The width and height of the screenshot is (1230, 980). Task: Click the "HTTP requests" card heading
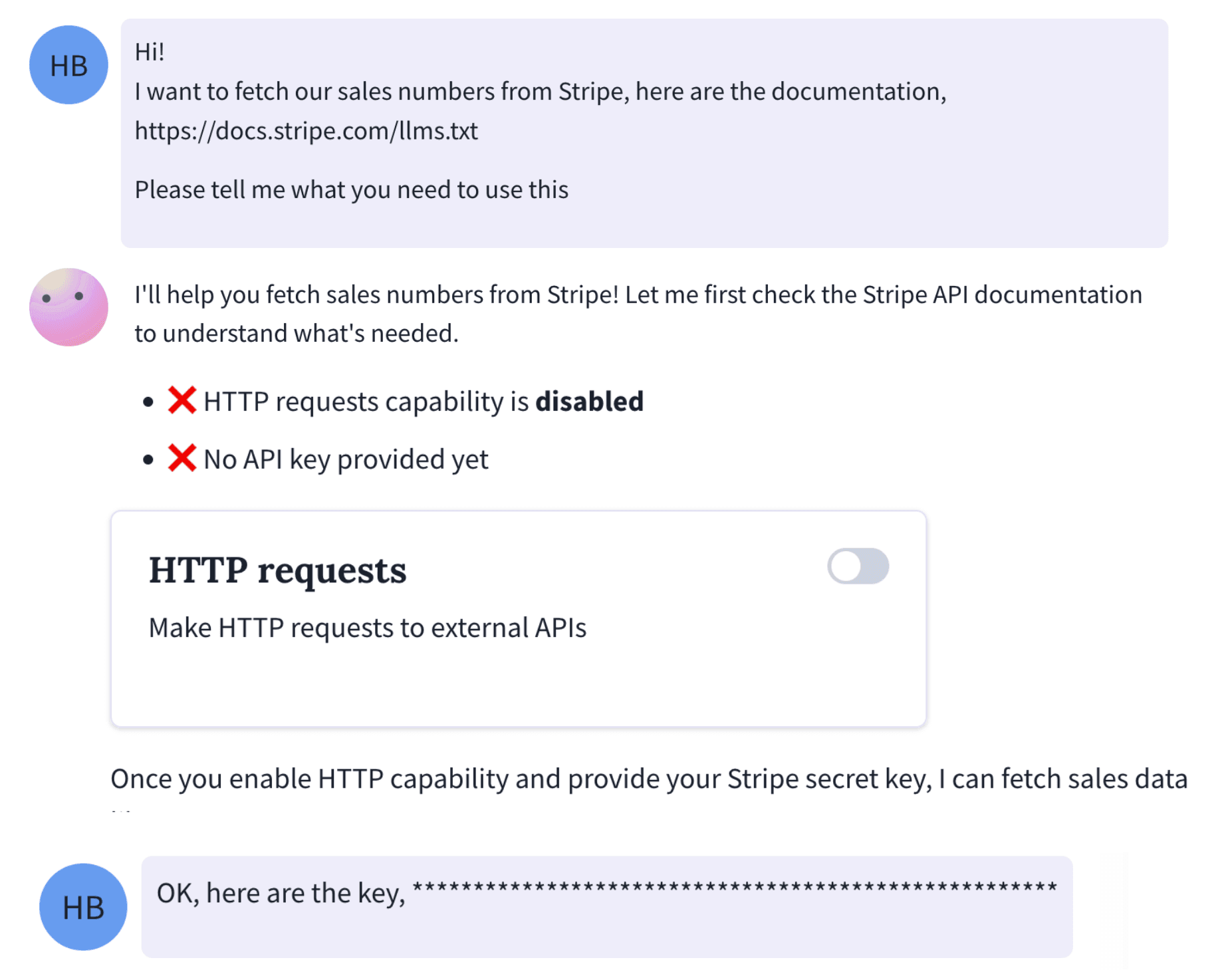click(277, 570)
